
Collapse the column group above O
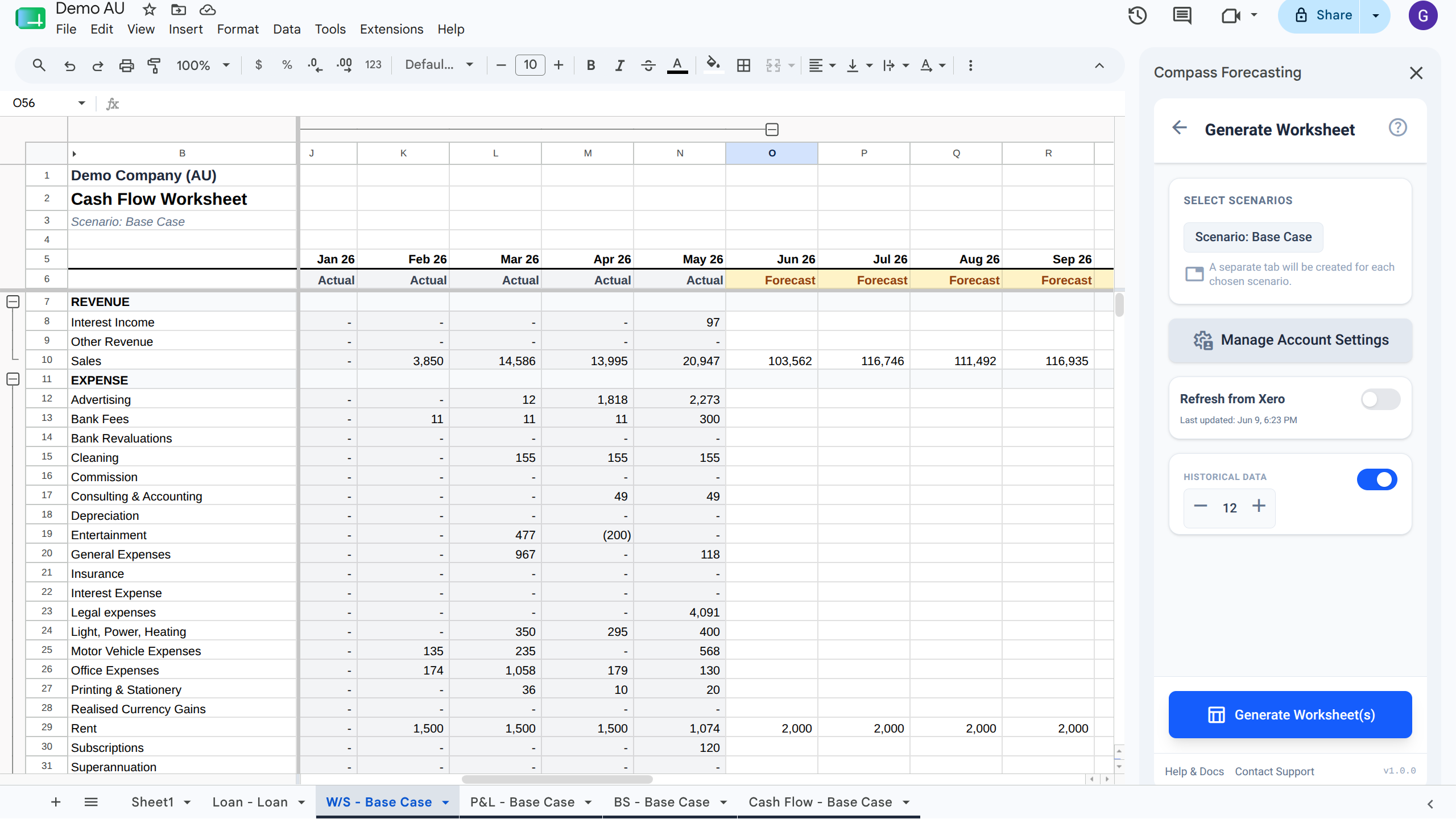point(772,130)
